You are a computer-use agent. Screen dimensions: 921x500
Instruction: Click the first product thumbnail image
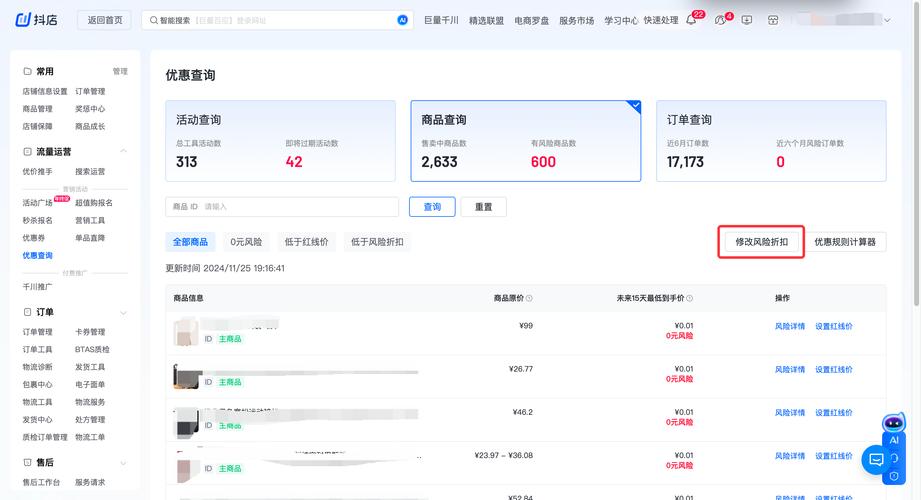coord(186,333)
